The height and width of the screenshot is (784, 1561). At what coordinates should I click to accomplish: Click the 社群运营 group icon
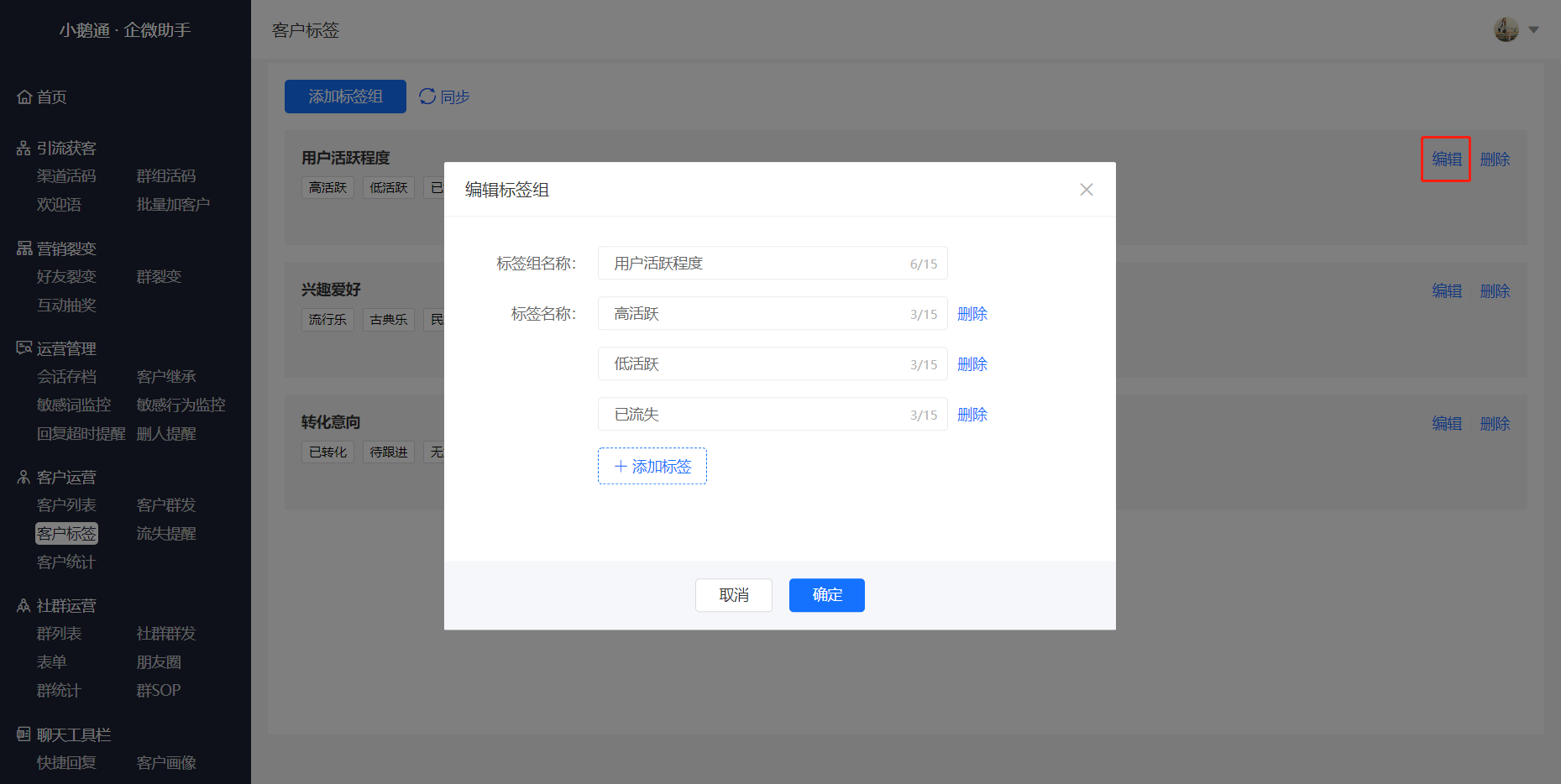tap(24, 605)
